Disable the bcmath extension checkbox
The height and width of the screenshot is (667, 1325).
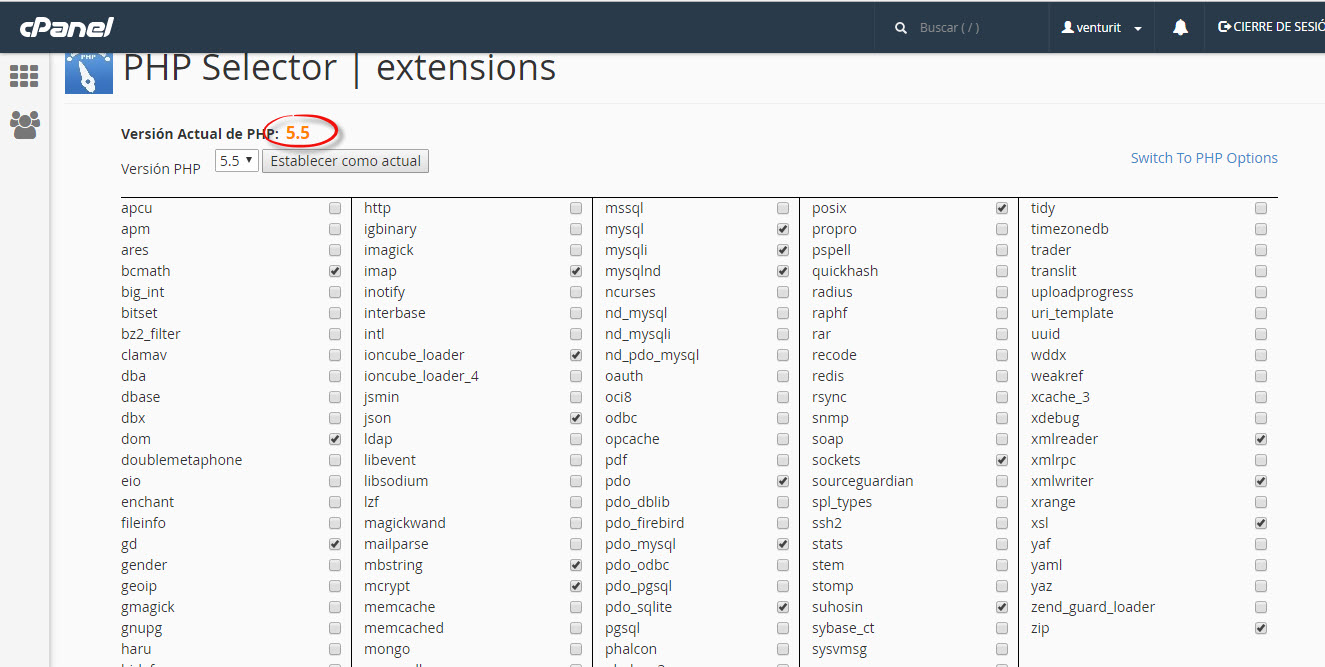[335, 272]
